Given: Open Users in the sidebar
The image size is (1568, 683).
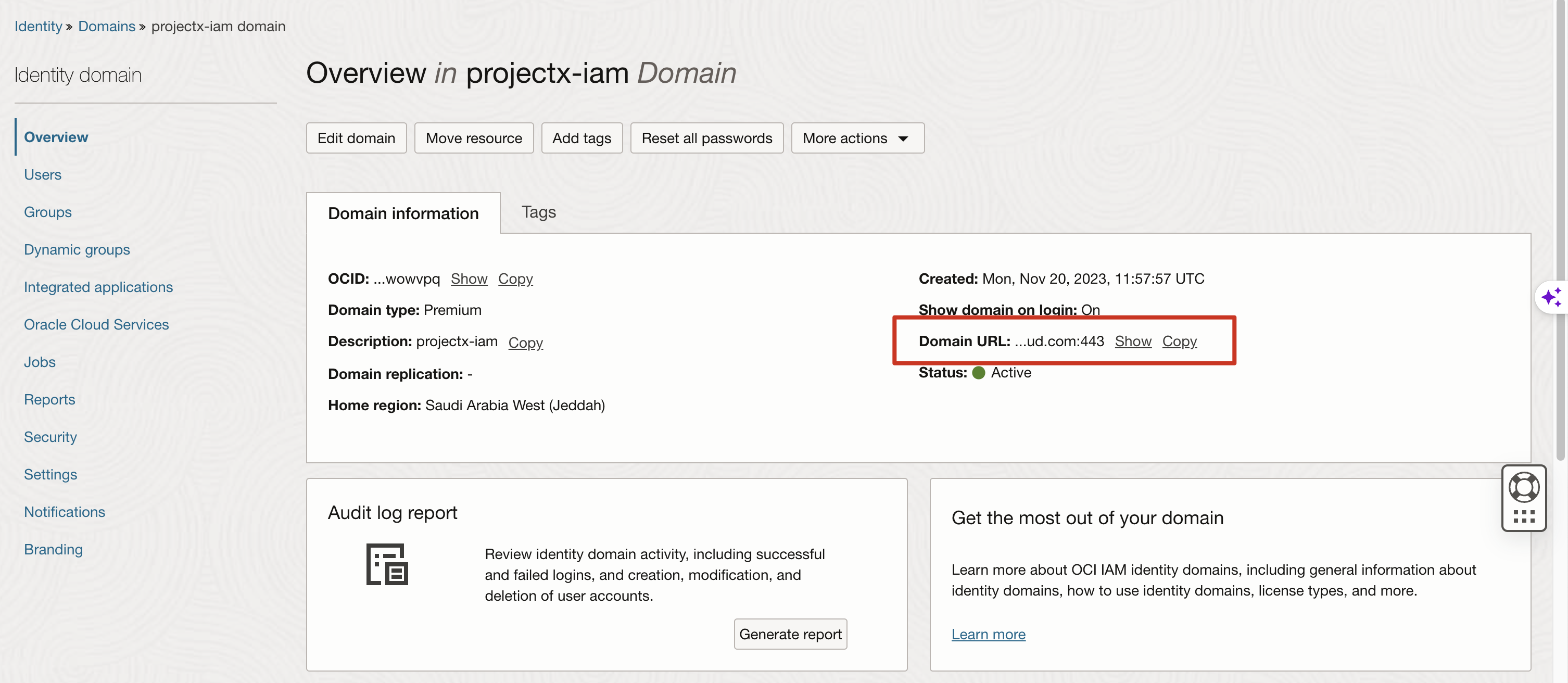Looking at the screenshot, I should click(43, 175).
